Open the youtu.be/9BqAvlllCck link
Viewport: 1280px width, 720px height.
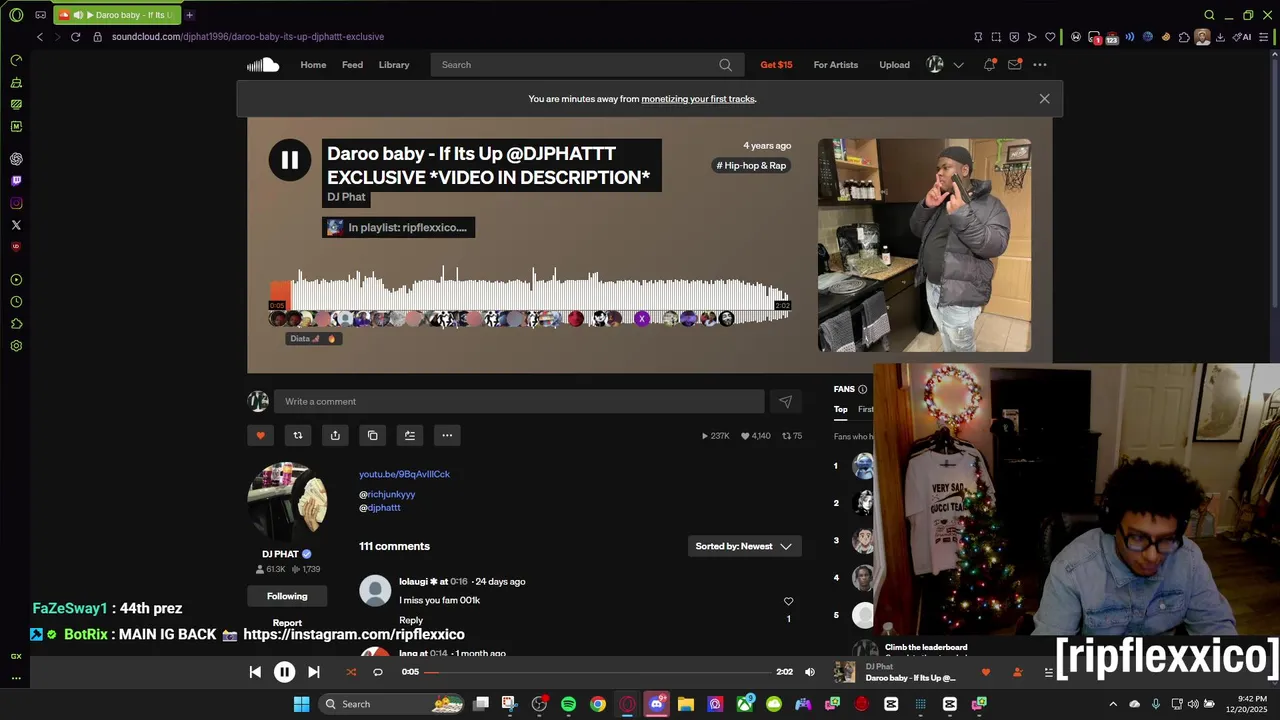coord(404,474)
